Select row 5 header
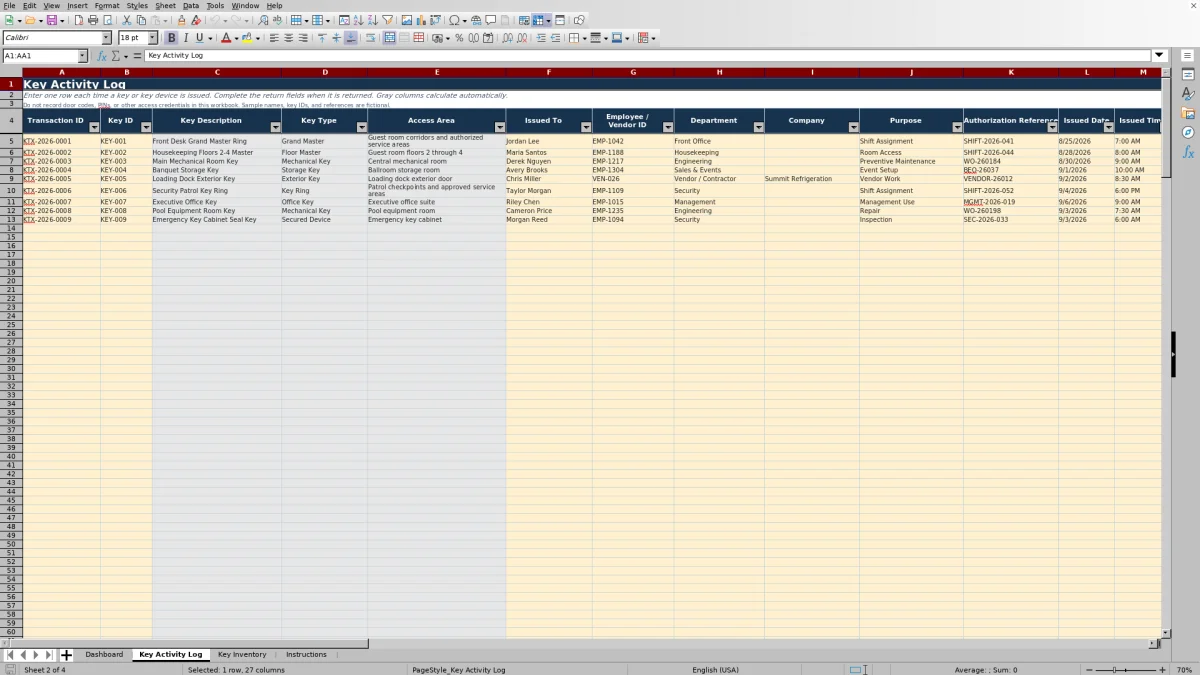Viewport: 1200px width, 675px height. click(x=11, y=141)
